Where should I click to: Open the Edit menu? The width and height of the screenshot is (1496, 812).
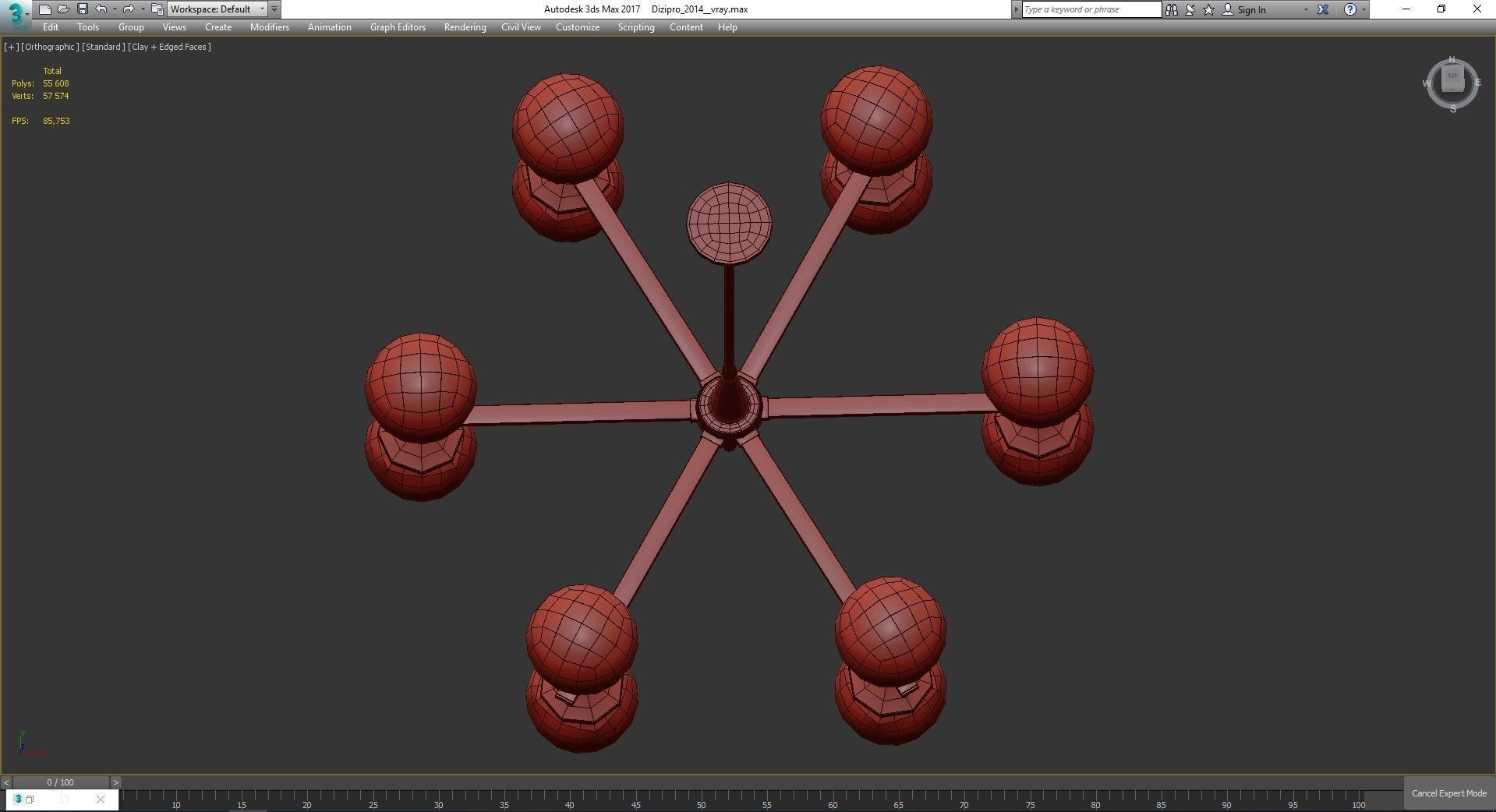pyautogui.click(x=51, y=27)
